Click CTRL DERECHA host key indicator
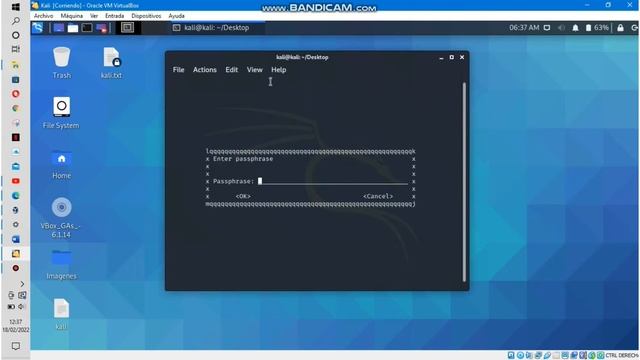 click(622, 356)
